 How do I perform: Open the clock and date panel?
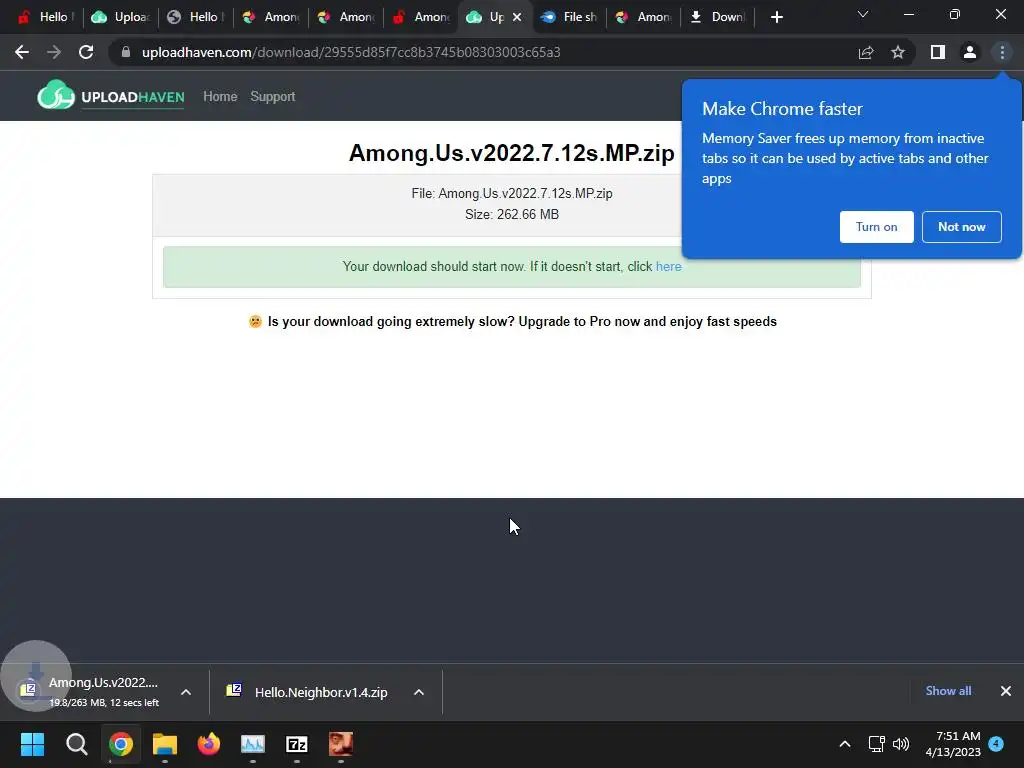tap(953, 744)
